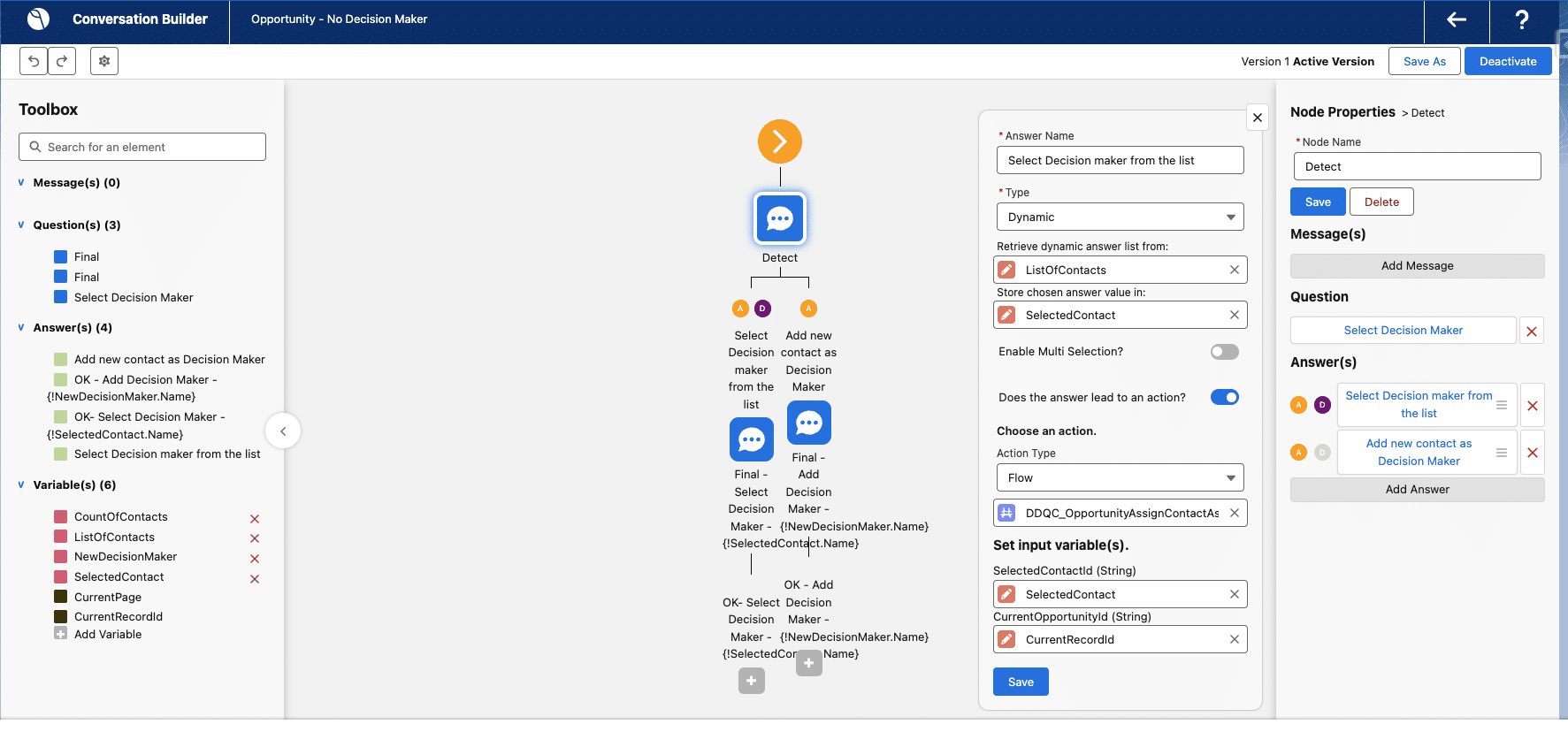The image size is (1568, 732).
Task: Click the Add Variable plus icon
Action: click(x=60, y=634)
